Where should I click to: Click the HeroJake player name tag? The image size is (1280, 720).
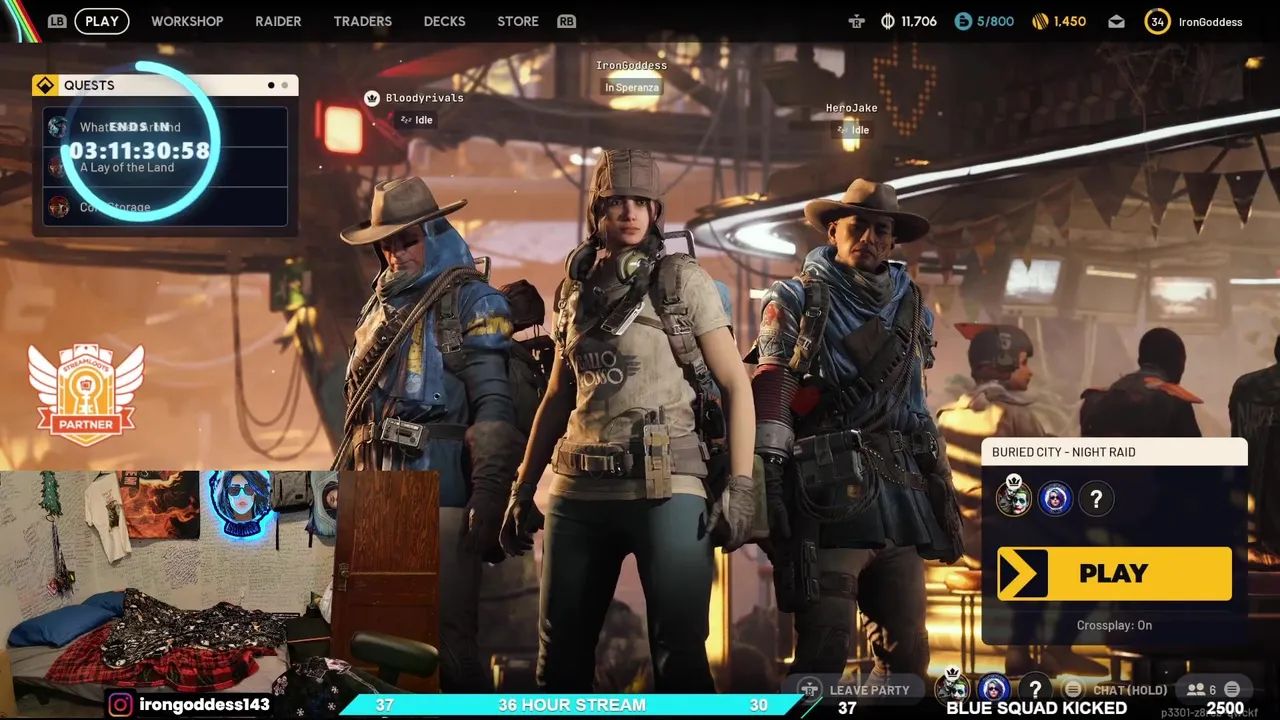coord(851,108)
